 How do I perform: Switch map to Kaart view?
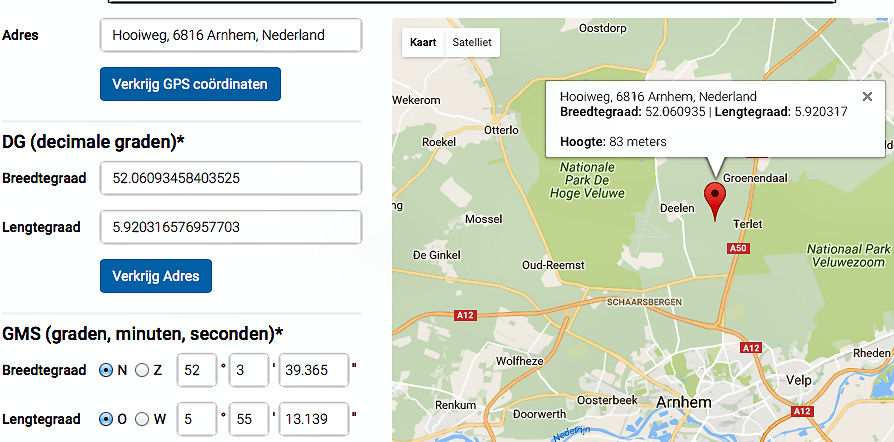point(423,42)
